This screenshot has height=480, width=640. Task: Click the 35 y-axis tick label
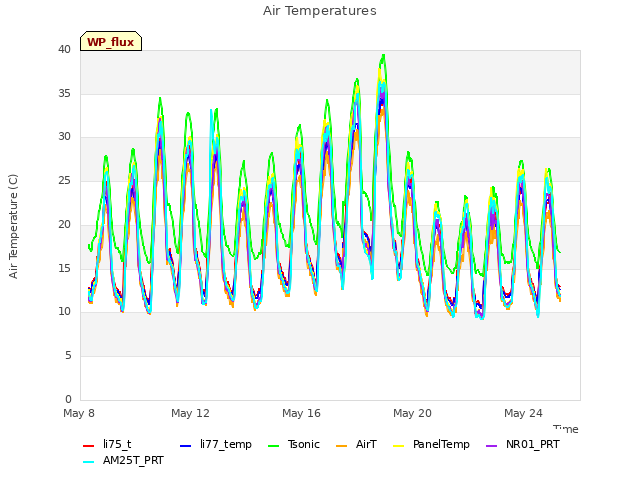point(64,93)
